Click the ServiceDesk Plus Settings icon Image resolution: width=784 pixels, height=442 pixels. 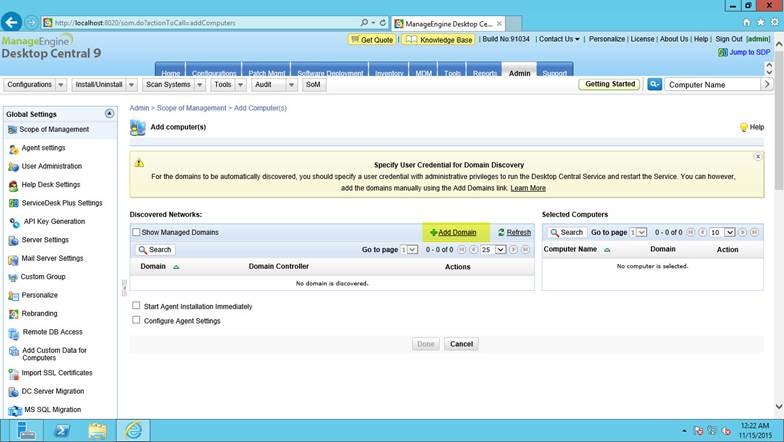(x=14, y=204)
